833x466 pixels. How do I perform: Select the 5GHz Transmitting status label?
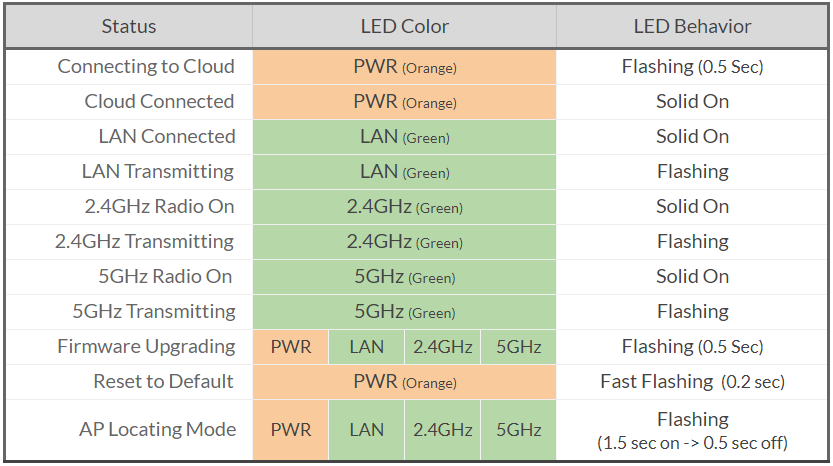(x=153, y=312)
